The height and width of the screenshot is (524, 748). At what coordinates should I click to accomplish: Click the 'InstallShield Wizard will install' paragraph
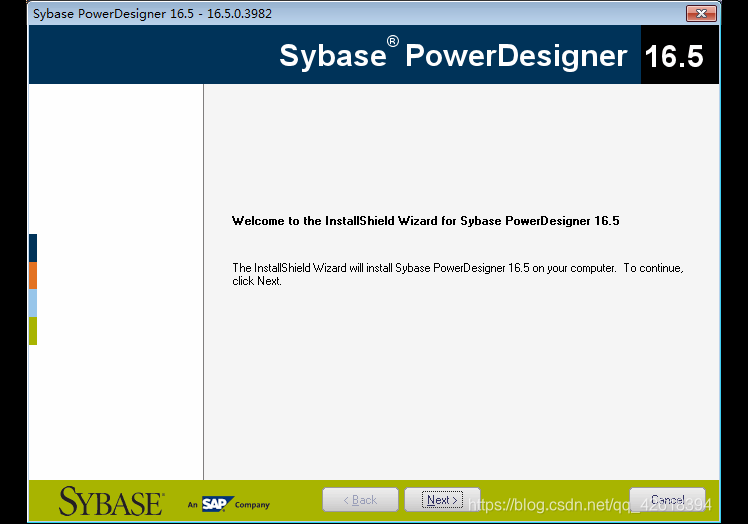458,274
